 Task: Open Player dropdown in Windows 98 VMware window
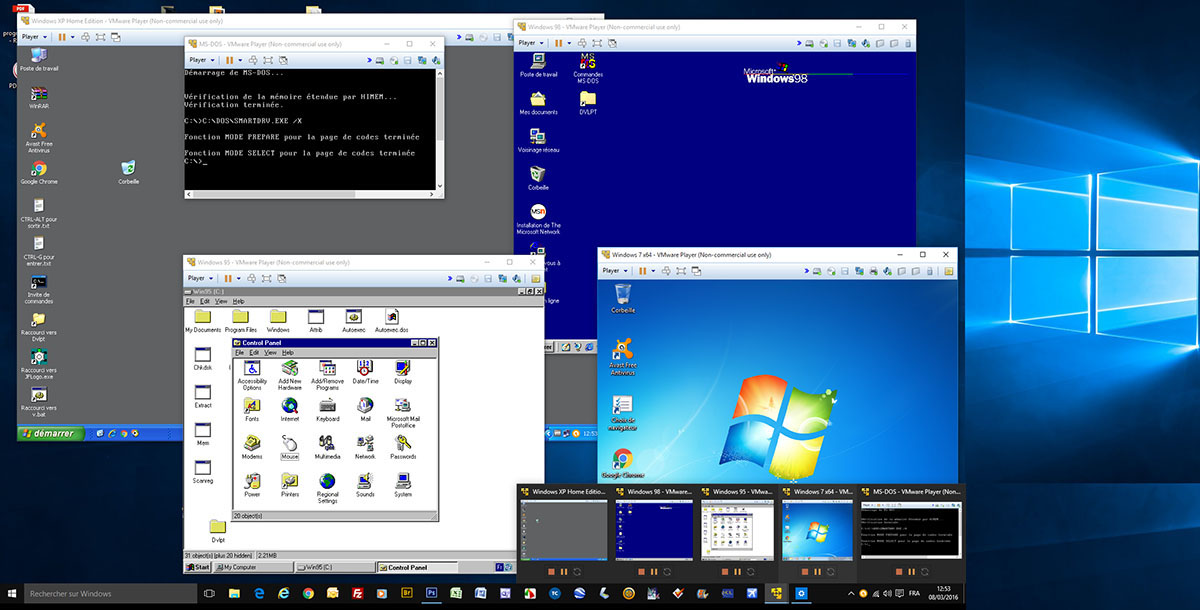532,43
